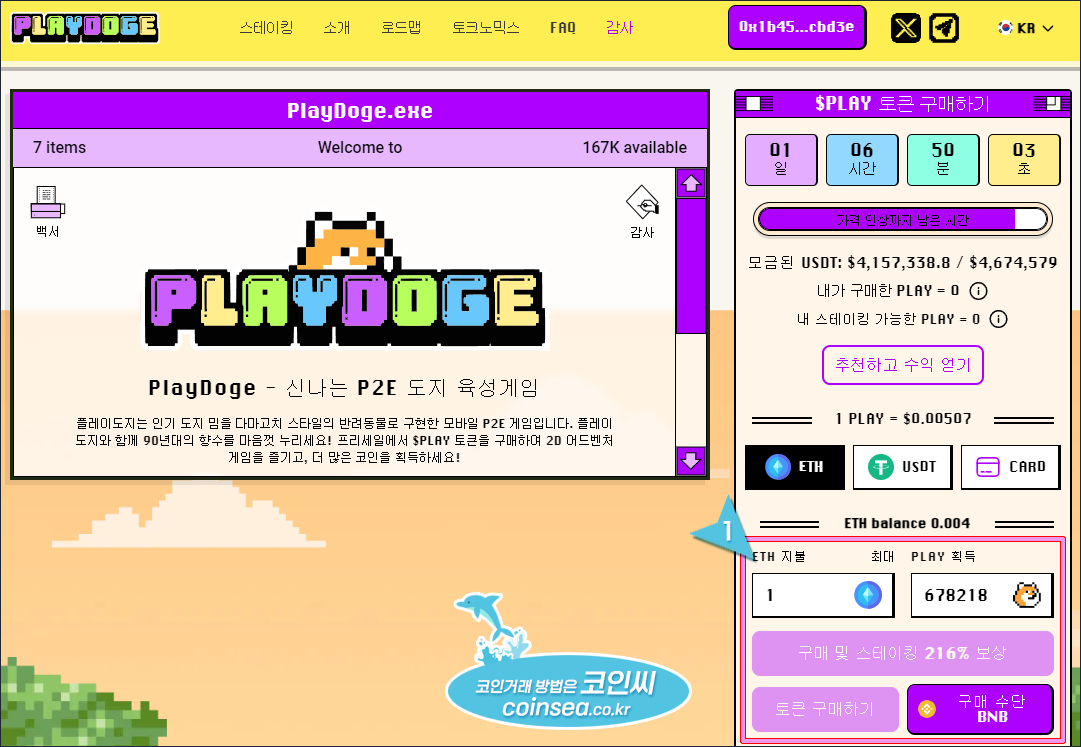Click the 가격 인상까지 남은 시간 progress bar

pos(902,220)
